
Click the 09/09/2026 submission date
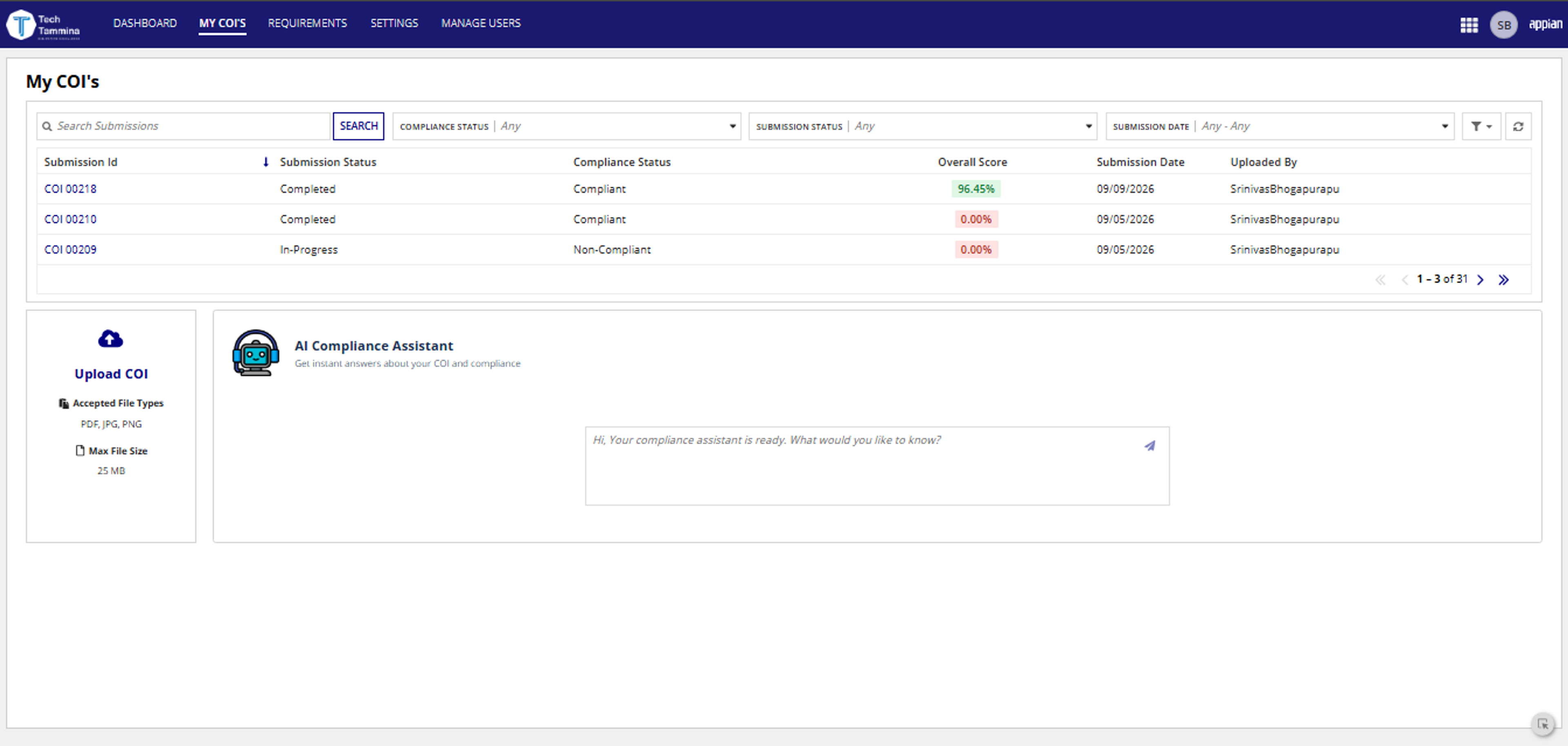1125,189
